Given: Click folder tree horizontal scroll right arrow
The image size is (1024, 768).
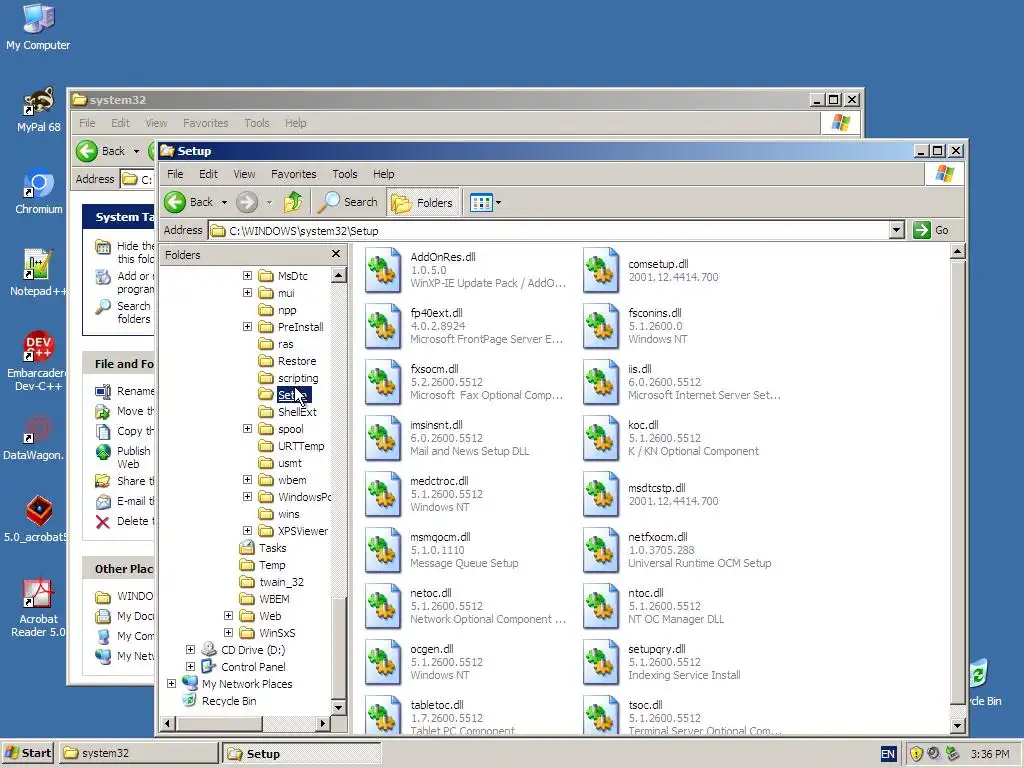Looking at the screenshot, I should (323, 723).
